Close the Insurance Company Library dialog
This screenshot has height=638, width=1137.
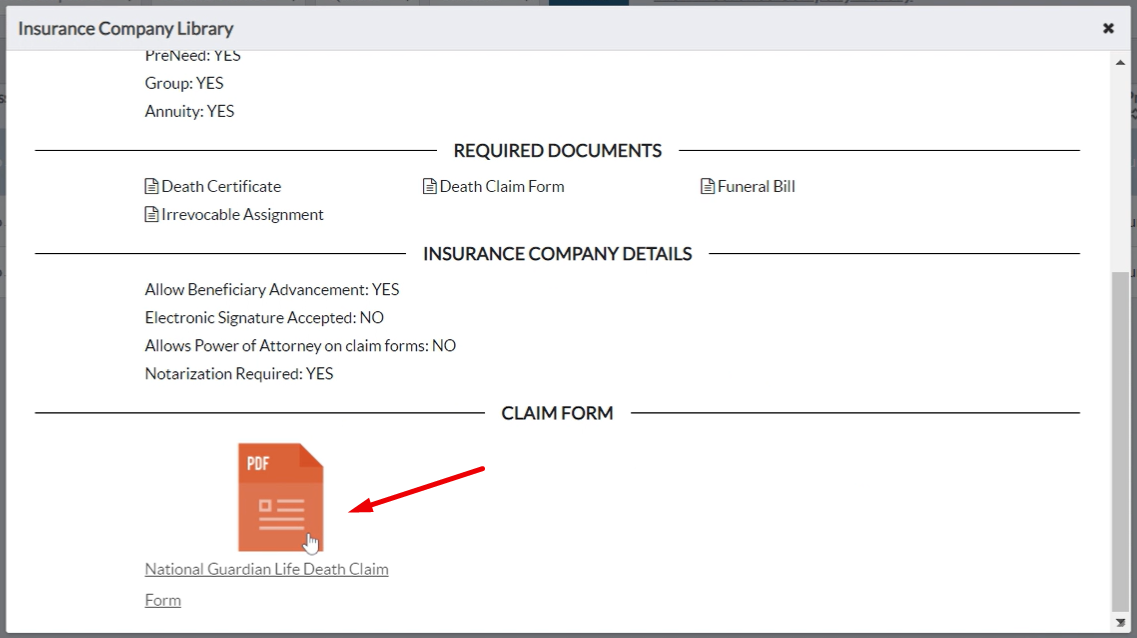coord(1108,28)
